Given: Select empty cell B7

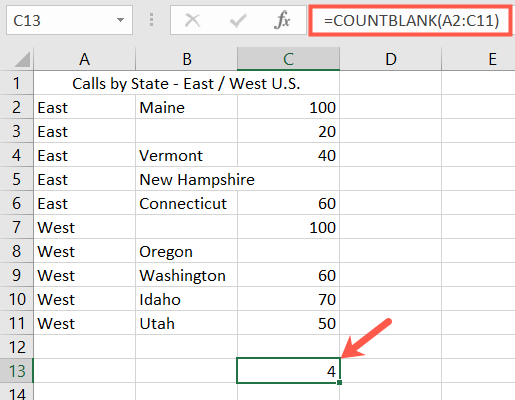Looking at the screenshot, I should tap(187, 227).
